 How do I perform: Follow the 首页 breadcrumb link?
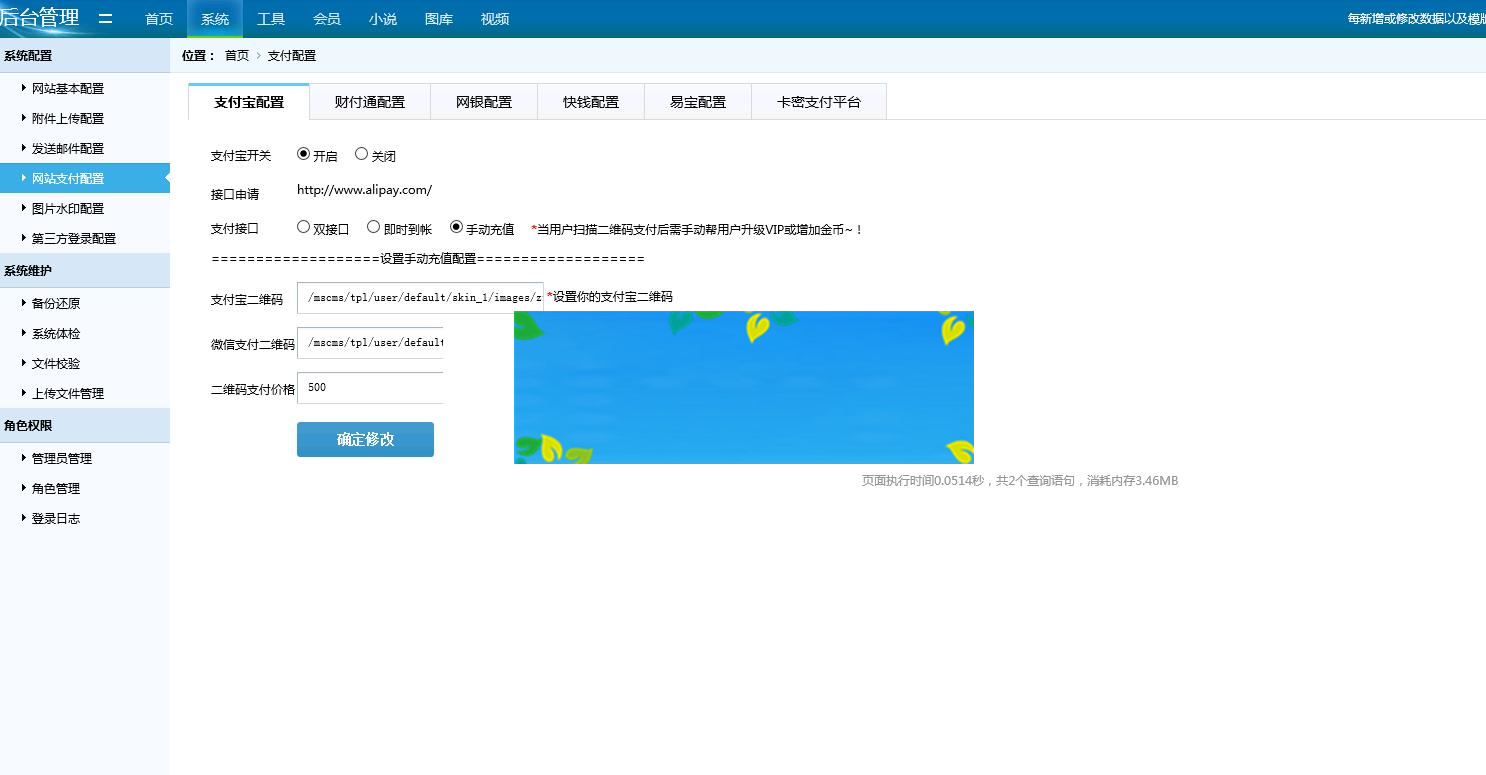(236, 56)
